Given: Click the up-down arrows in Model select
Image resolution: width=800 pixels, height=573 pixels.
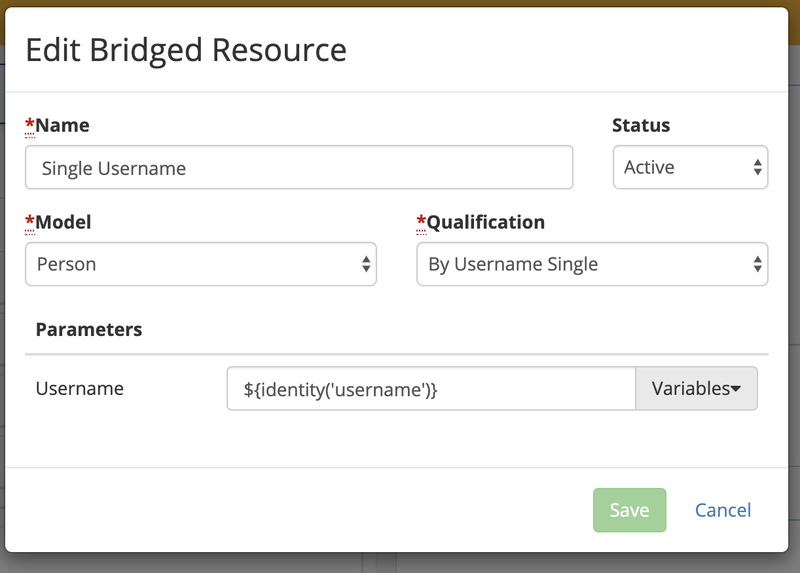Looking at the screenshot, I should tap(366, 265).
